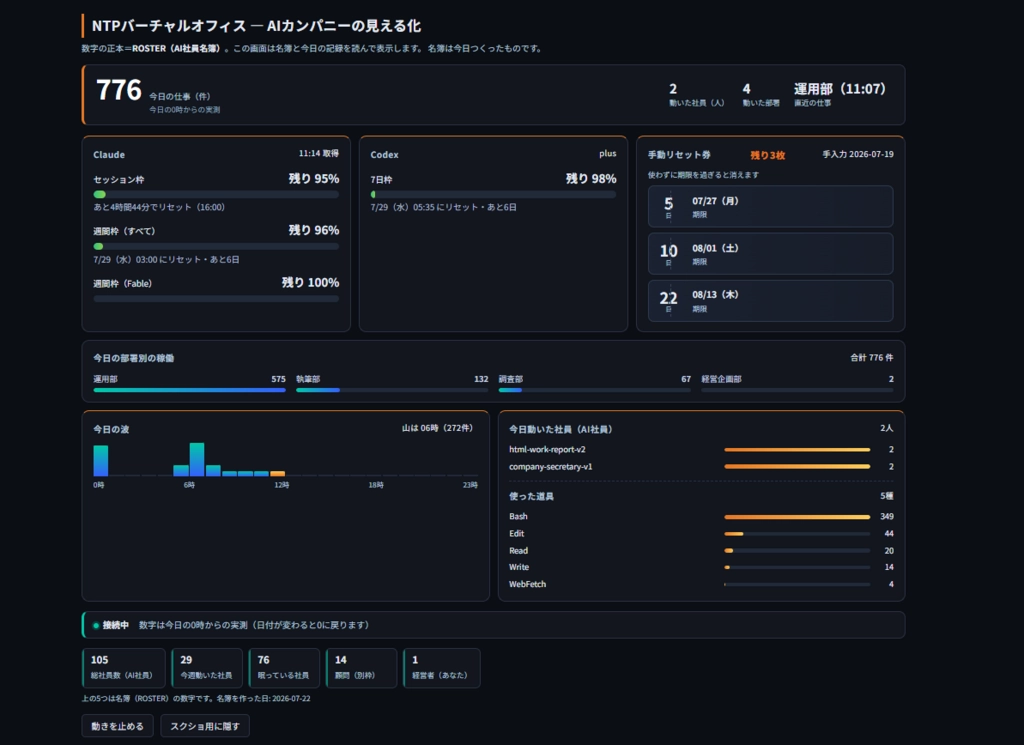
Task: Click the 使った道具 section heading
Action: pos(532,496)
